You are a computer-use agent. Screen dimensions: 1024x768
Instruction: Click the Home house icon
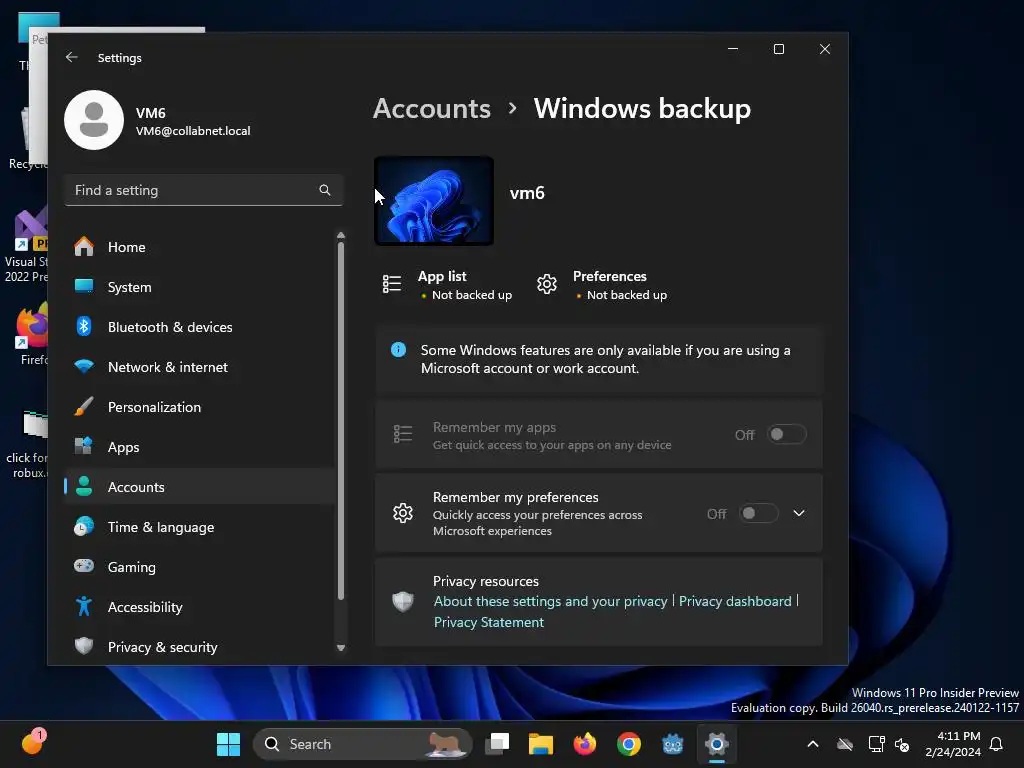click(84, 246)
